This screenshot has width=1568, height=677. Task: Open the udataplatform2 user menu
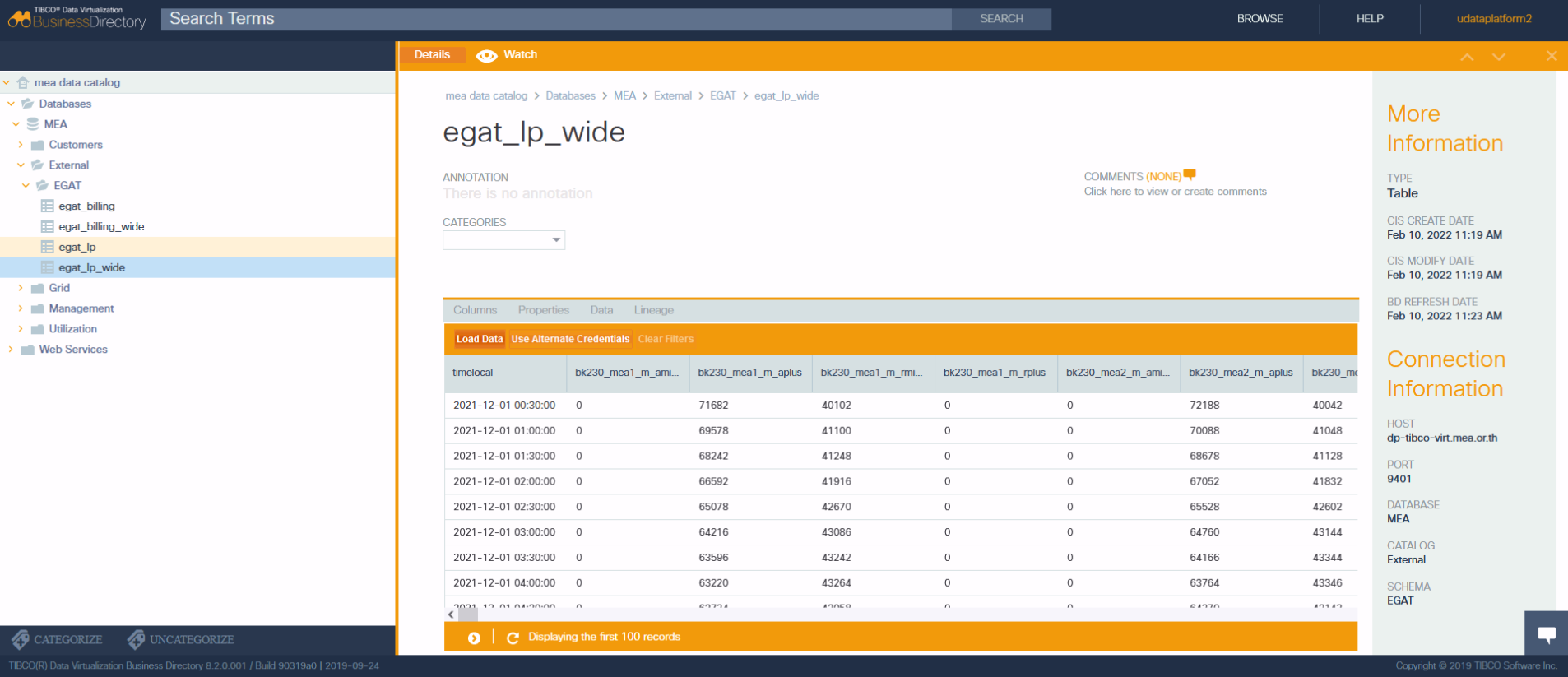tap(1494, 18)
